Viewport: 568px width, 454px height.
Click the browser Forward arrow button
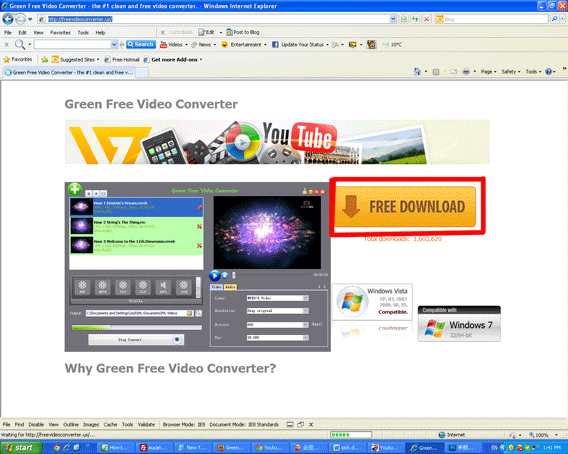[20, 19]
